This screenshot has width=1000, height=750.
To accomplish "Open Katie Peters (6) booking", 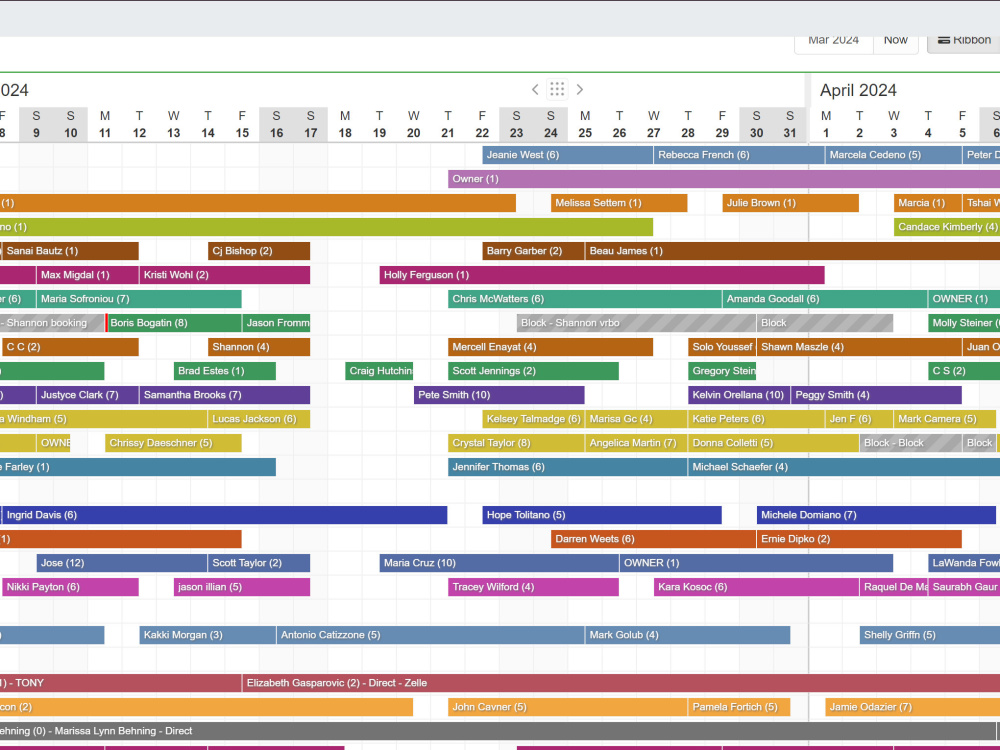I will 756,419.
